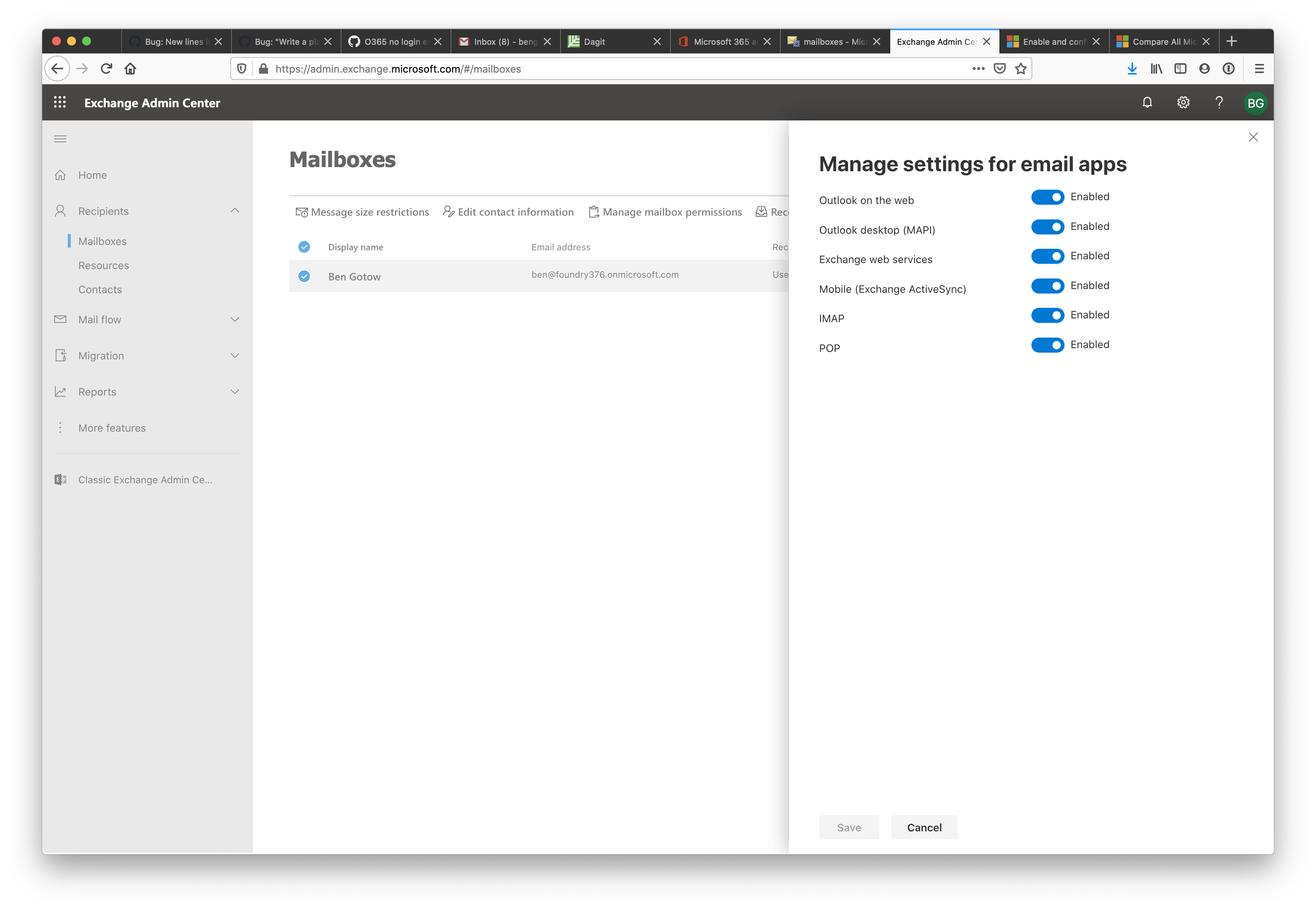Disable Outlook on the web access

click(1048, 197)
